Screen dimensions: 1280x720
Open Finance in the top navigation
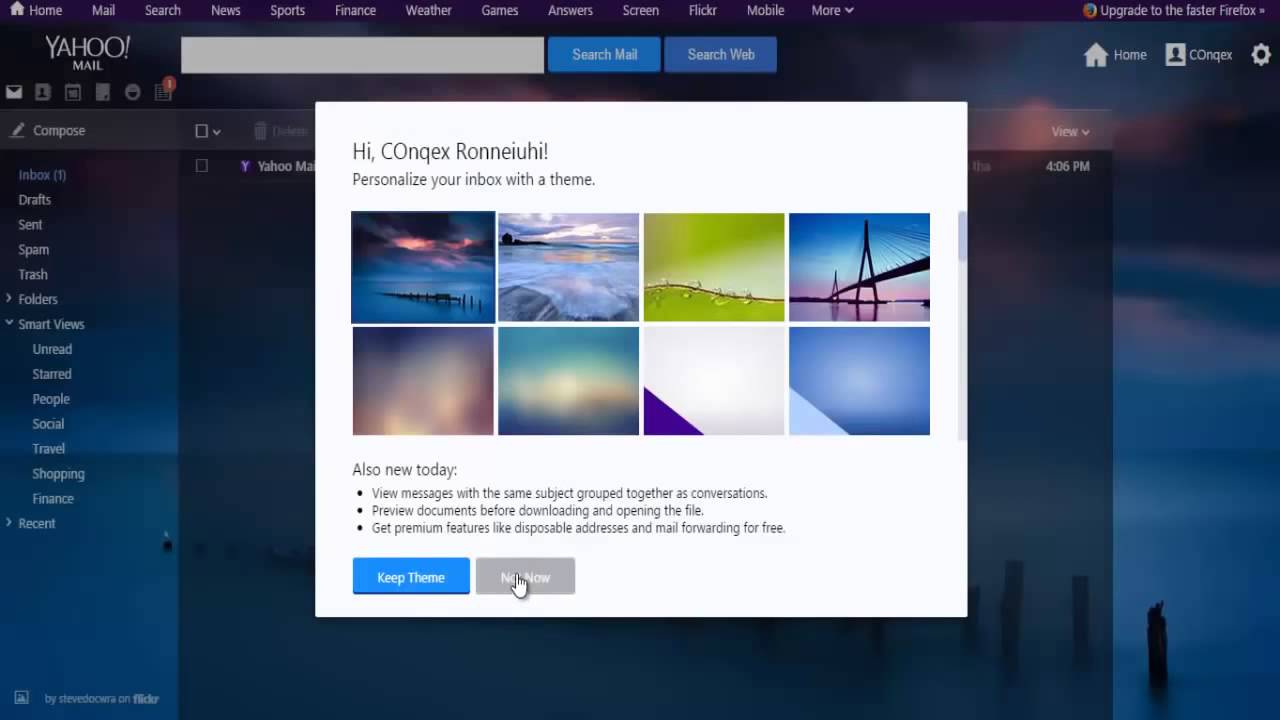click(355, 10)
